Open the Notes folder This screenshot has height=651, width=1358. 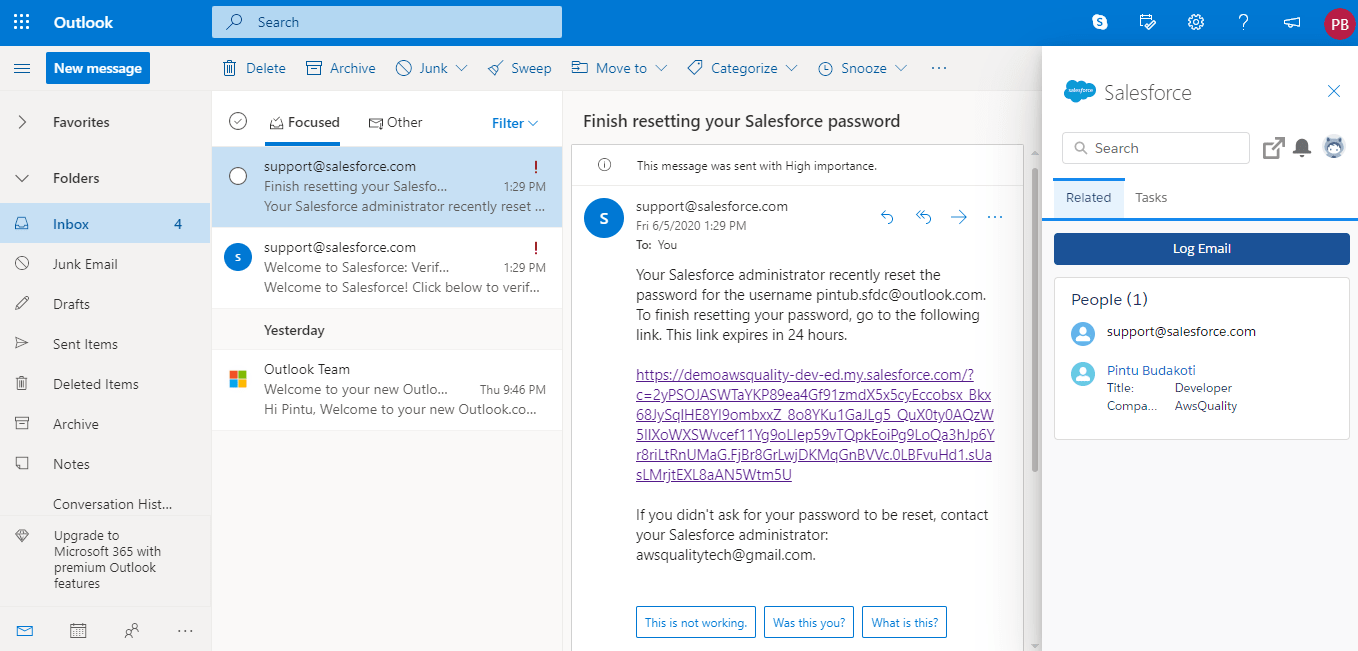(105, 464)
